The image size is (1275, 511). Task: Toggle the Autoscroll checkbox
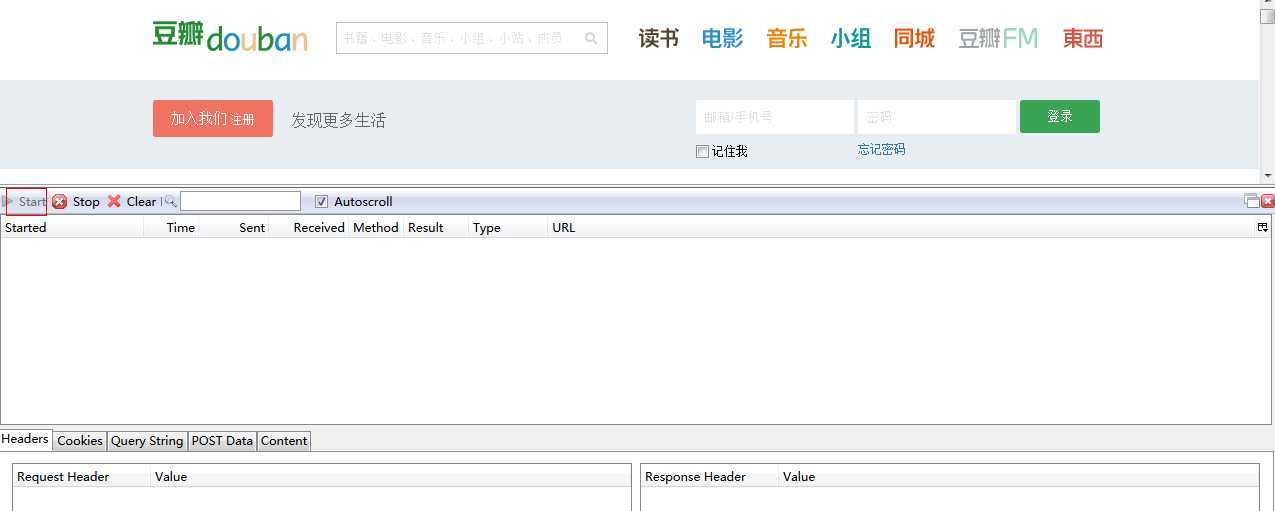tap(321, 201)
